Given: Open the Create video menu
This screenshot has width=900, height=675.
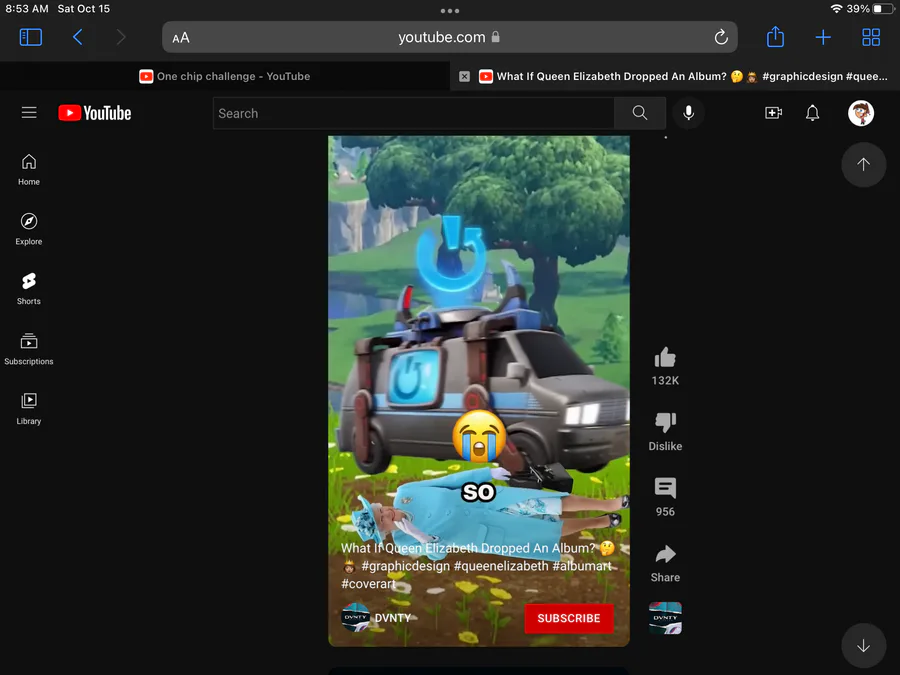Looking at the screenshot, I should pos(773,113).
